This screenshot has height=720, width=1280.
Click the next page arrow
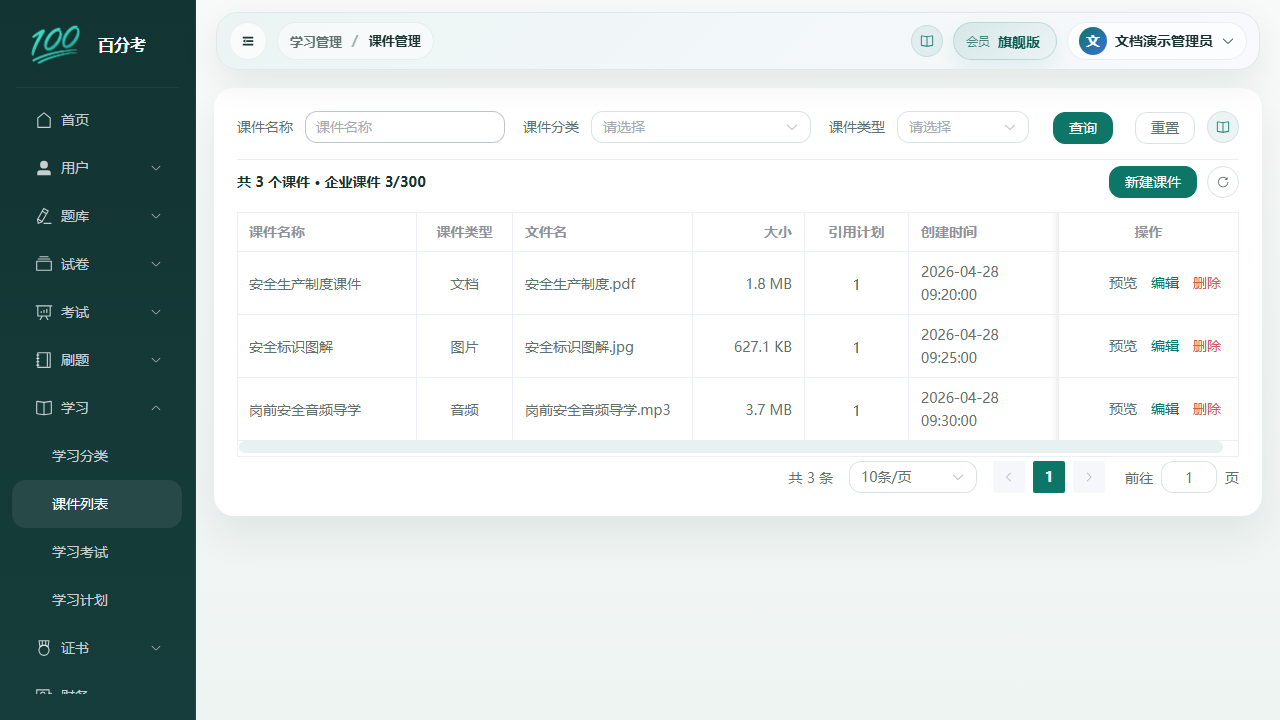click(x=1089, y=477)
